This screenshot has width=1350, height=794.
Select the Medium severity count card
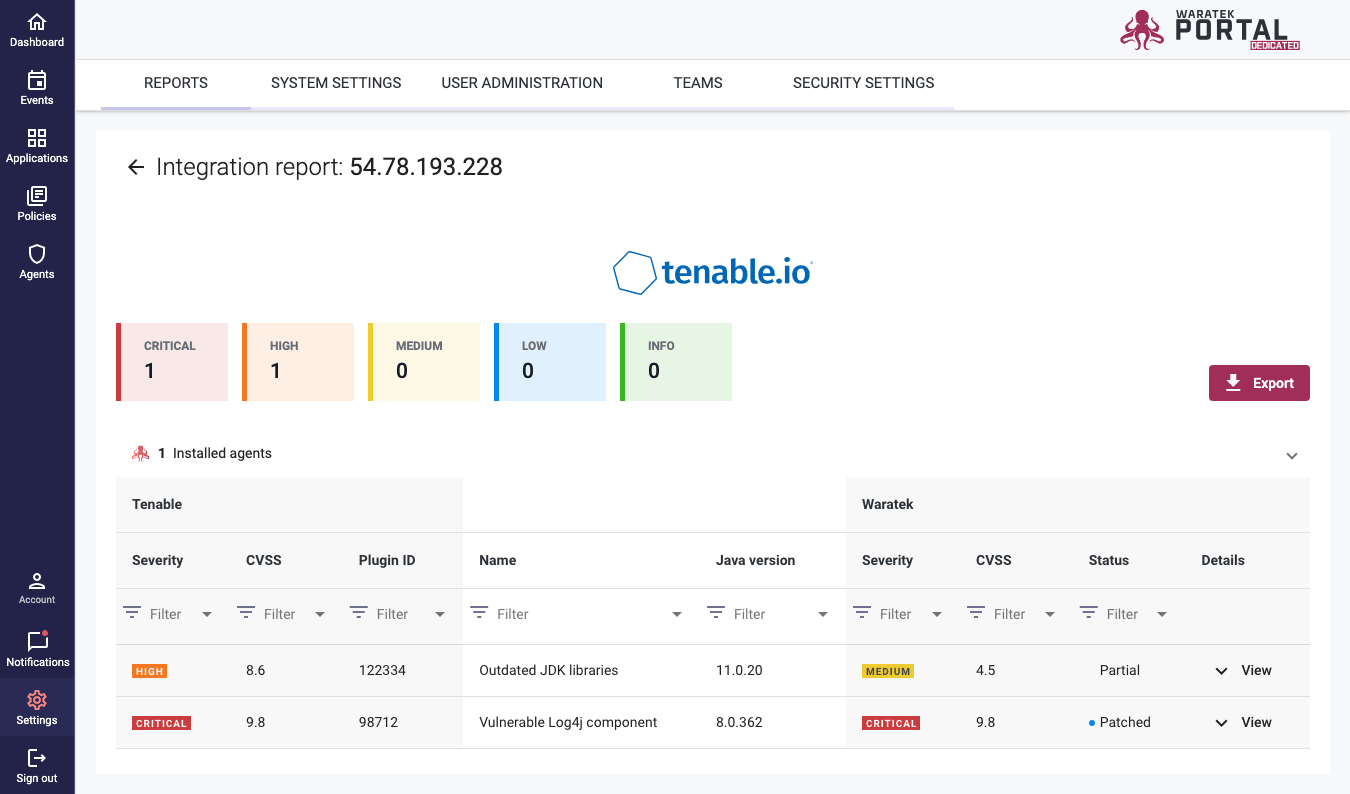(424, 362)
